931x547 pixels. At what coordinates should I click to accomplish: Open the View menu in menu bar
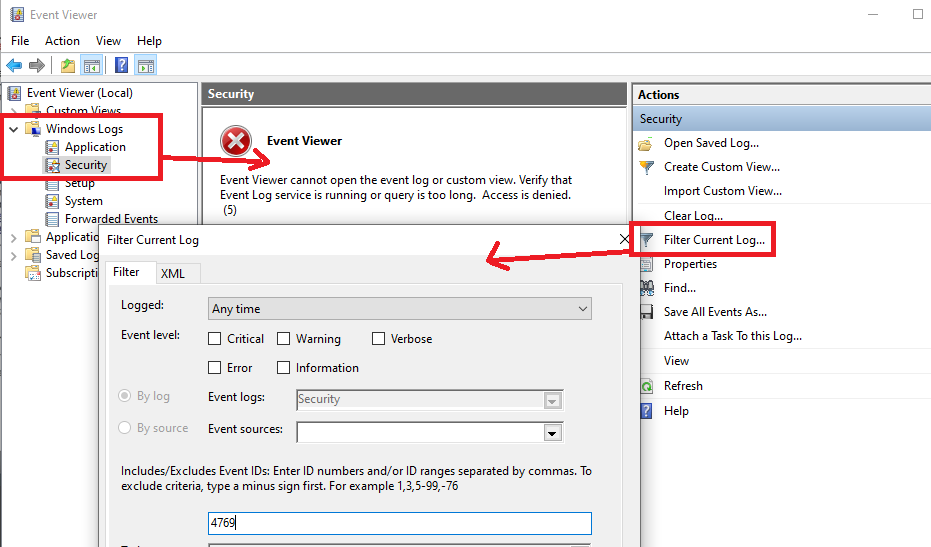(109, 40)
